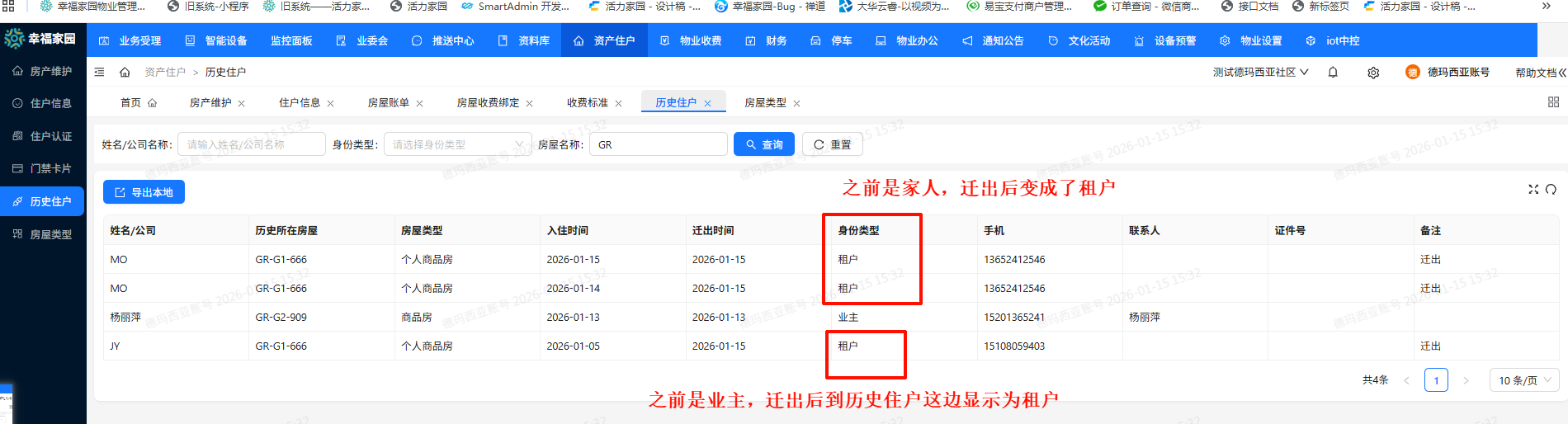Screen dimensions: 1568x424
Task: Open the tab grid icon at right of tabs
Action: (x=1553, y=102)
